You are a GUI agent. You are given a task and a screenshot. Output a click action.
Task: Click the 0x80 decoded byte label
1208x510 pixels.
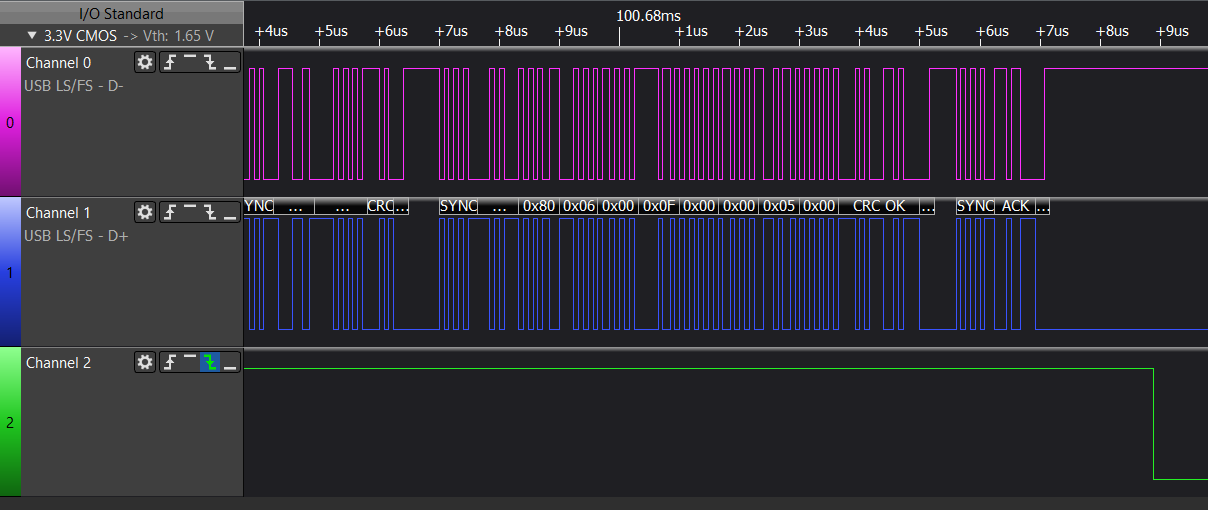[539, 206]
